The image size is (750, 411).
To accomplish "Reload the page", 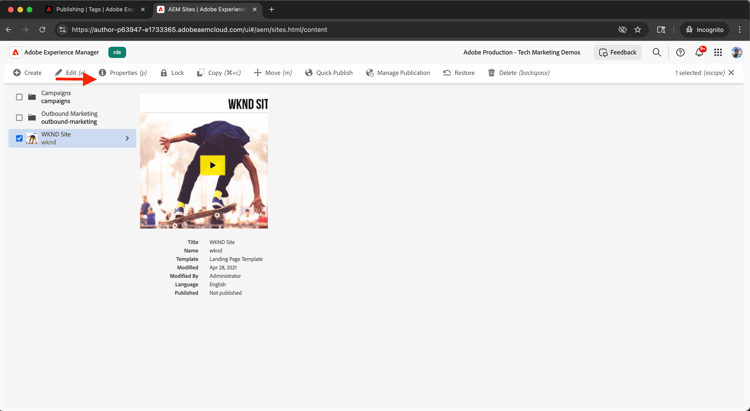I will tap(42, 30).
